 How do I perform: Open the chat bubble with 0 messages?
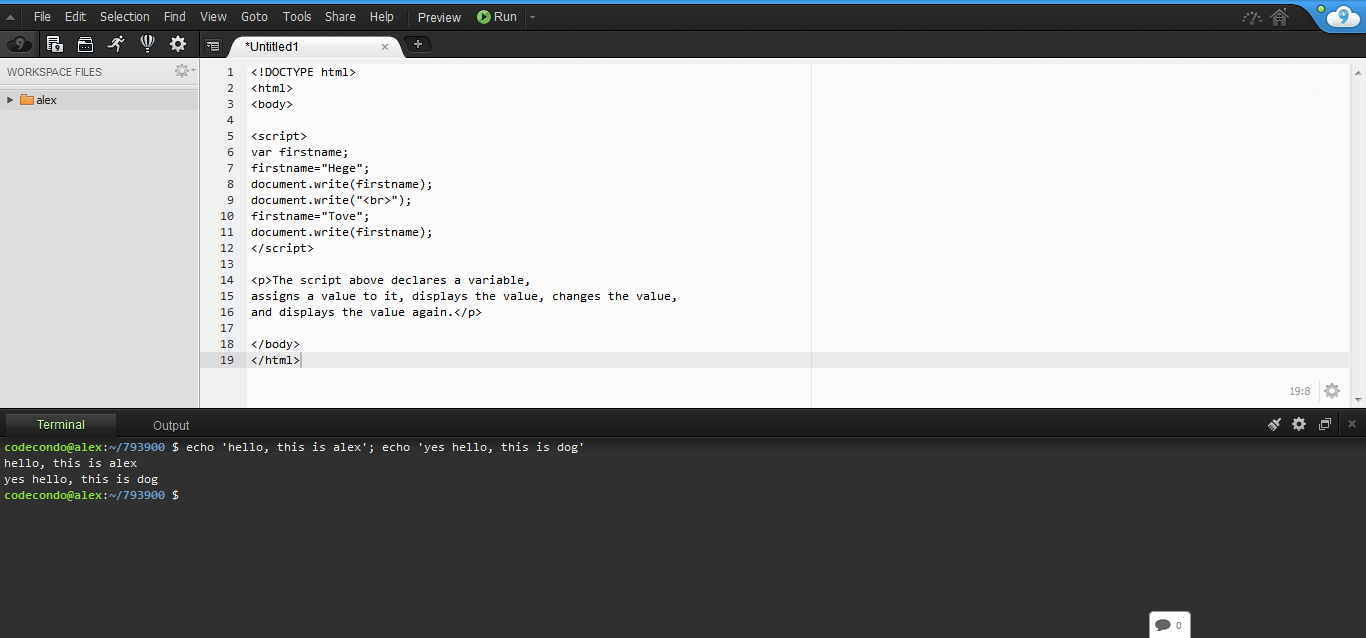tap(1169, 625)
